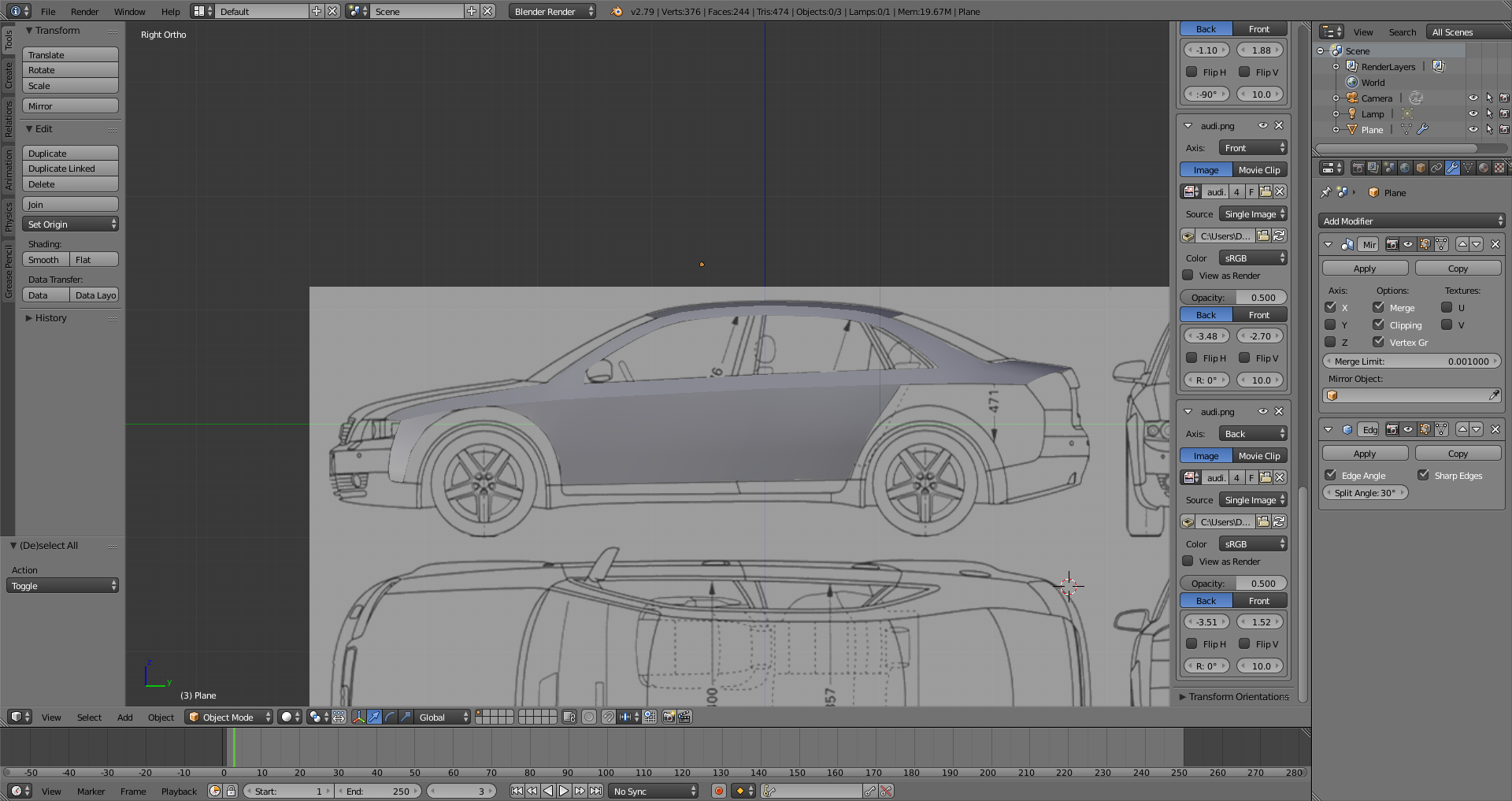Hide the Lamp using its eye icon

(x=1473, y=113)
